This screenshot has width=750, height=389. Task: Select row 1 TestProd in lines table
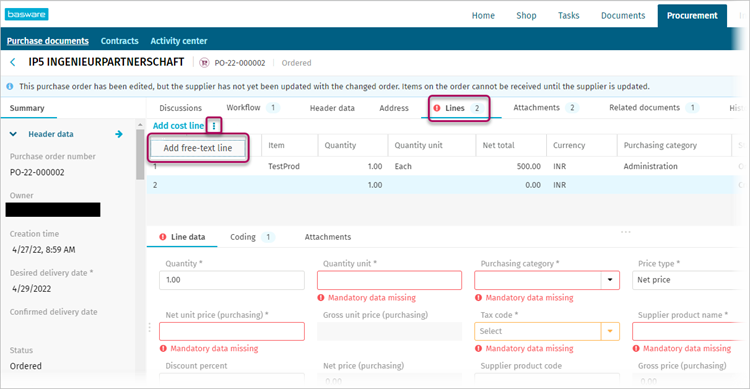point(440,166)
